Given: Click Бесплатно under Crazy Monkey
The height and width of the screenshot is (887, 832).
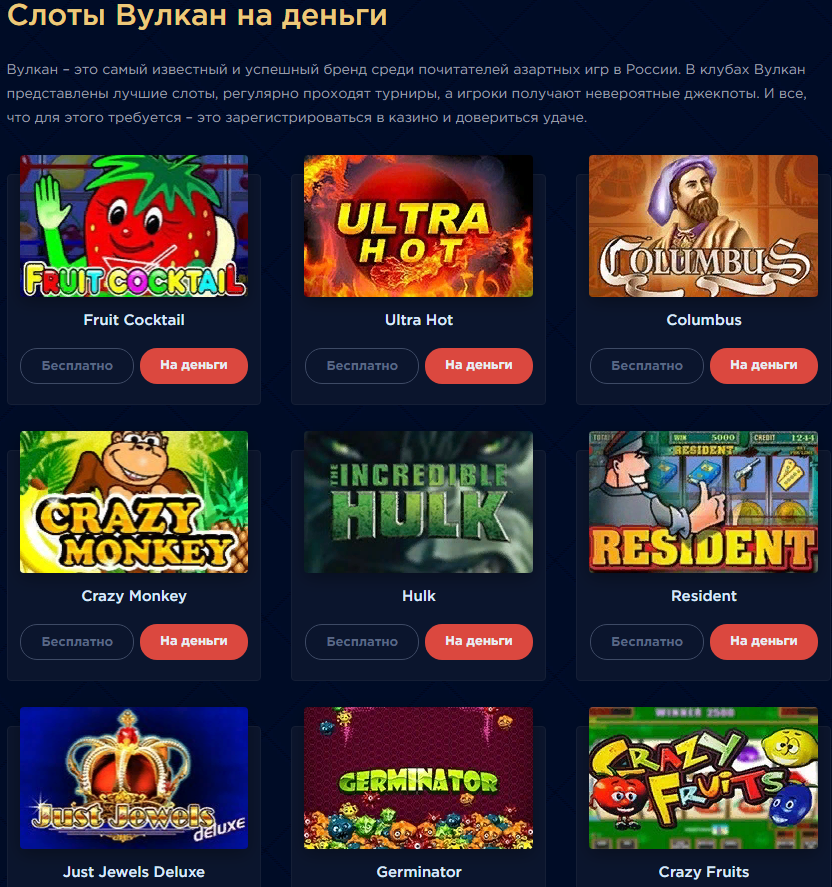Looking at the screenshot, I should point(77,641).
